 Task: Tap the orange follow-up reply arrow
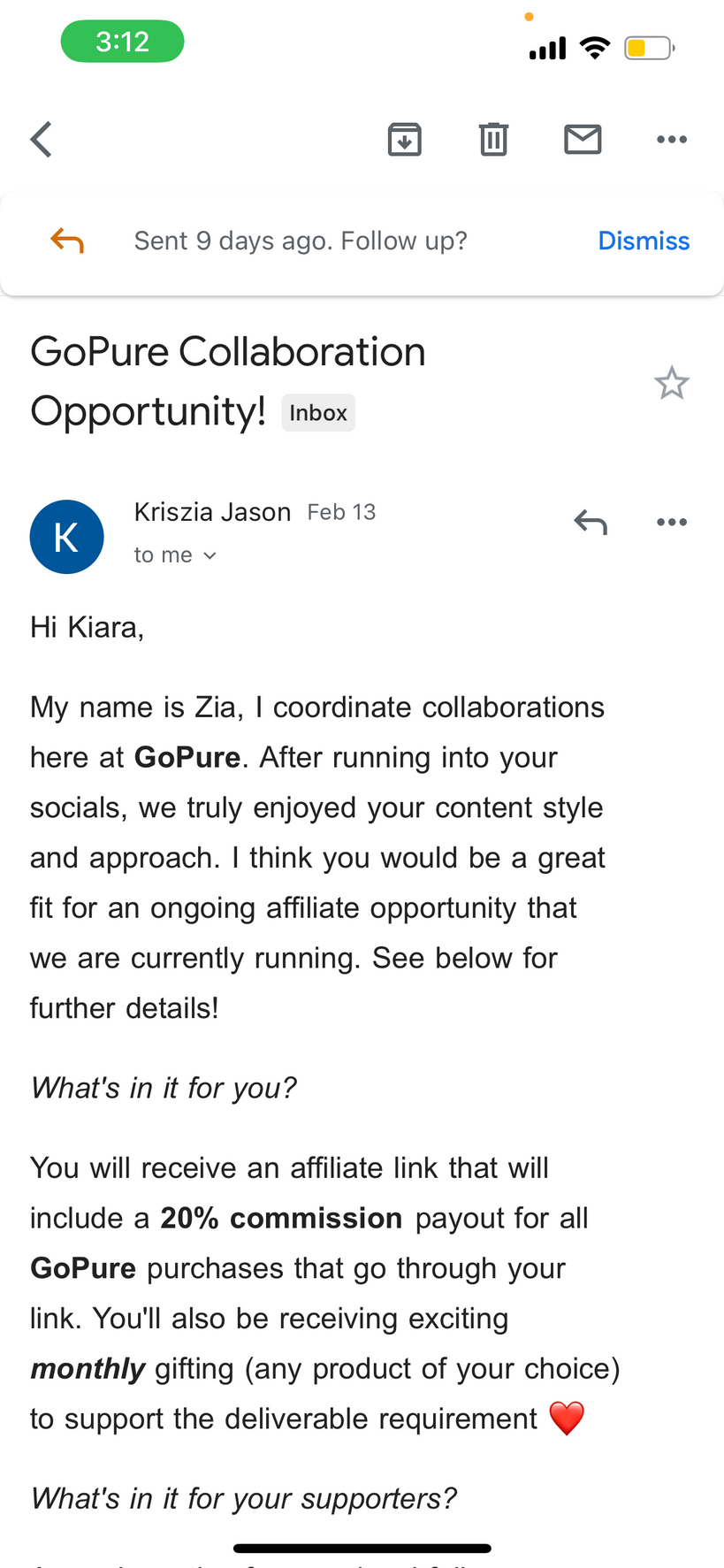(67, 241)
